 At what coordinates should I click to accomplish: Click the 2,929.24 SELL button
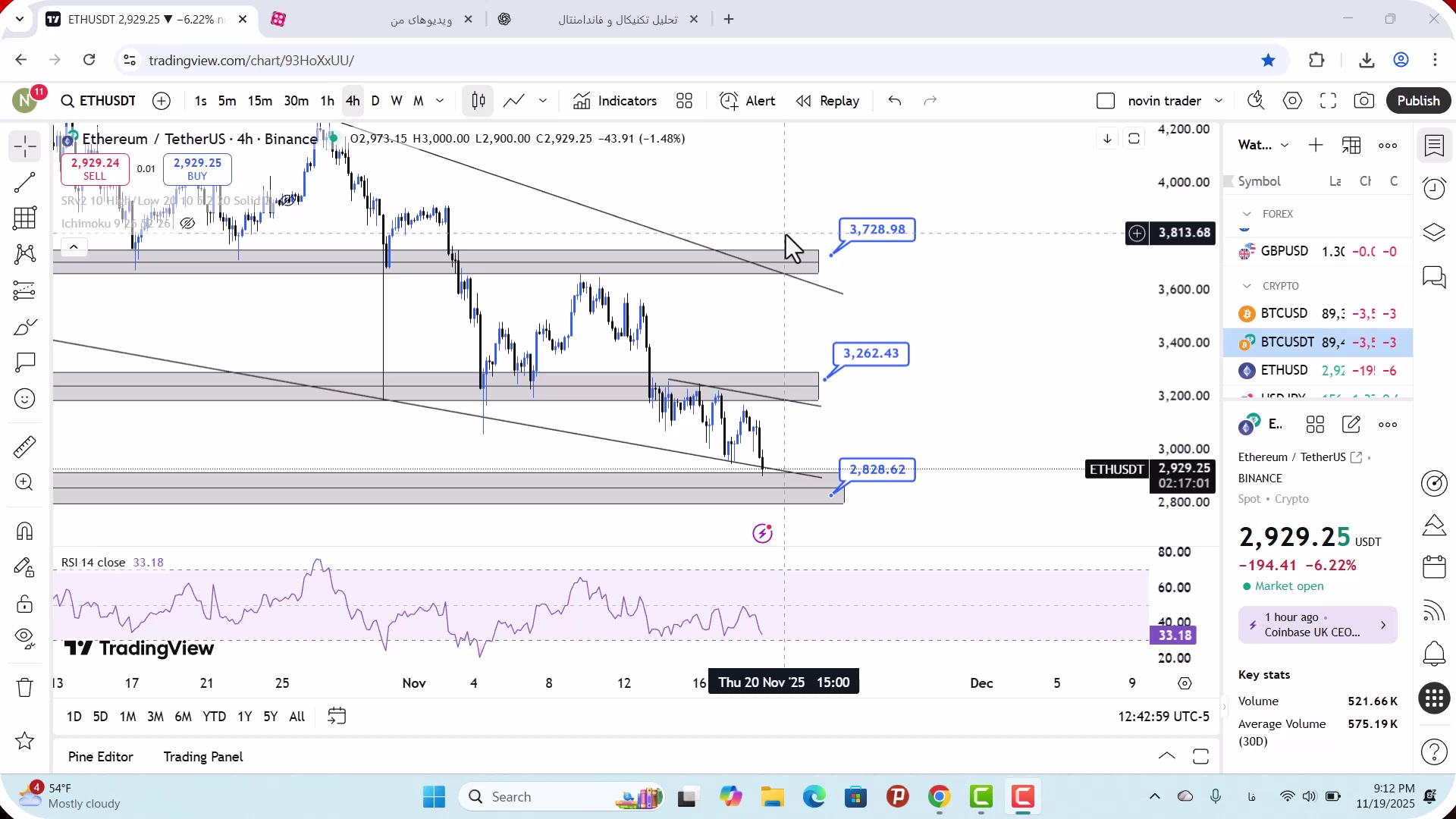95,169
